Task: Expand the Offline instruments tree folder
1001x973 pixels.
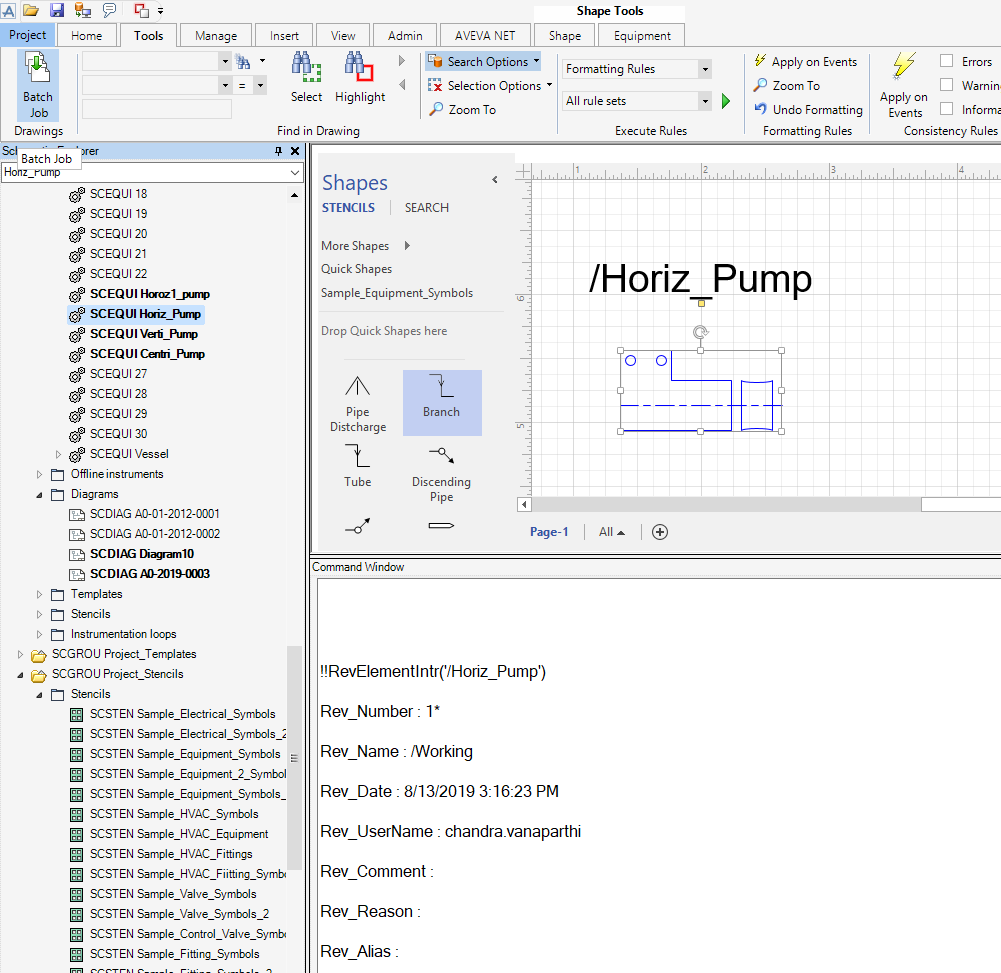Action: (x=40, y=474)
